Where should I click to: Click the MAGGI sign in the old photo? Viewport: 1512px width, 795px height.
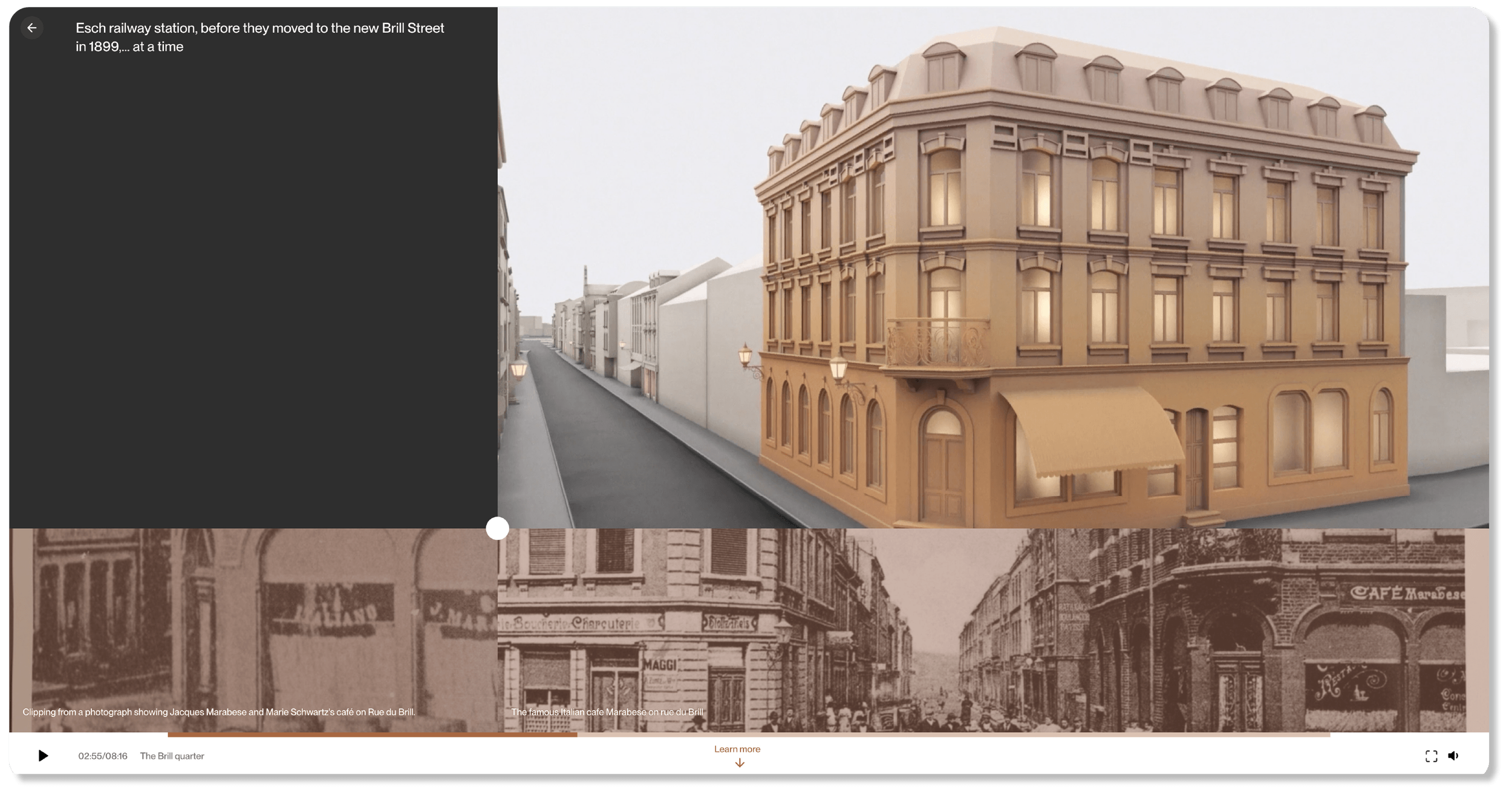tap(659, 665)
